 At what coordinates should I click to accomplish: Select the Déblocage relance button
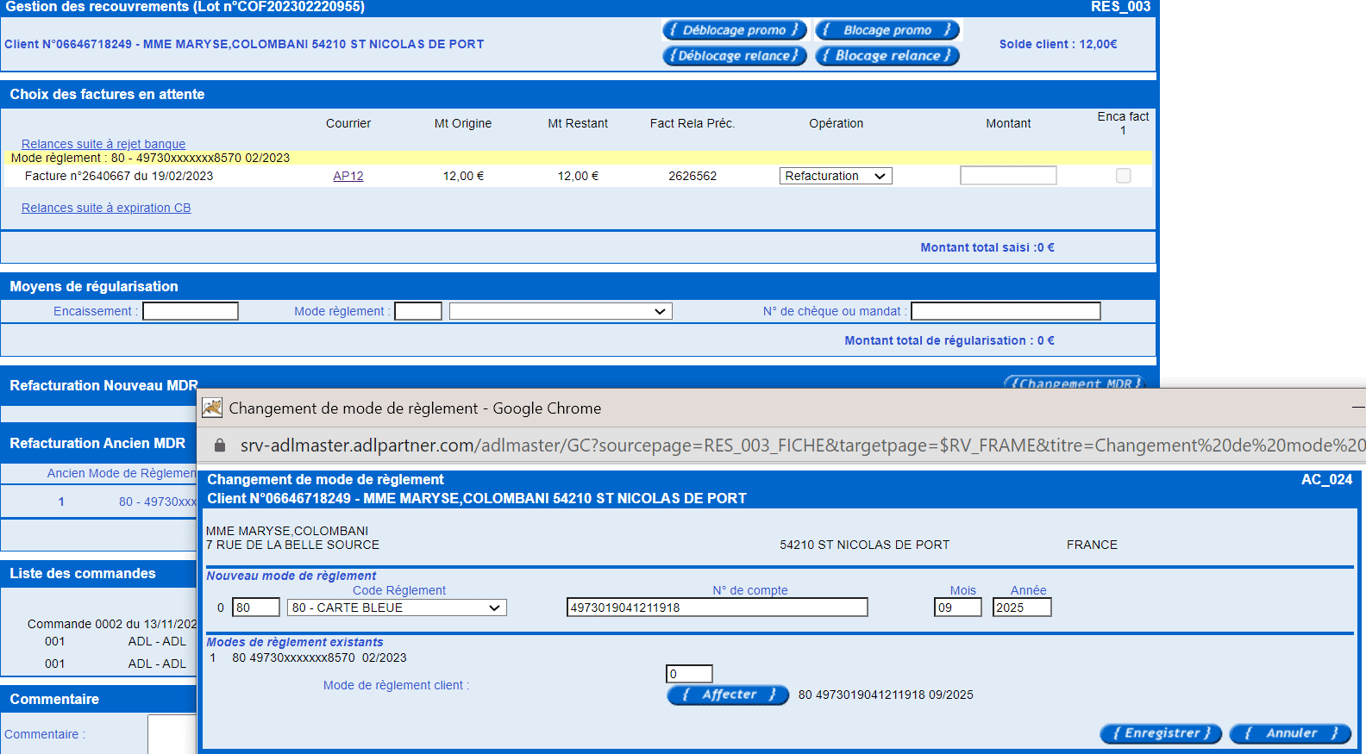click(x=735, y=56)
